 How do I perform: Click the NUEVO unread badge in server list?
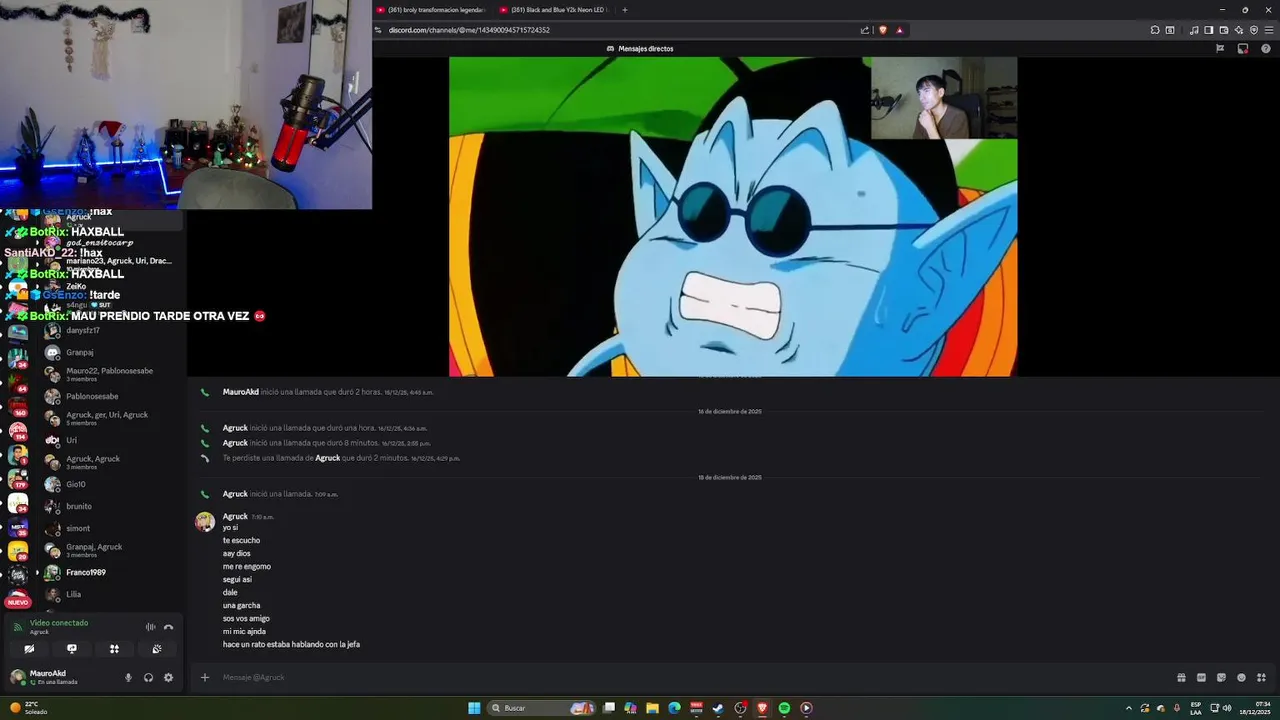[x=18, y=602]
